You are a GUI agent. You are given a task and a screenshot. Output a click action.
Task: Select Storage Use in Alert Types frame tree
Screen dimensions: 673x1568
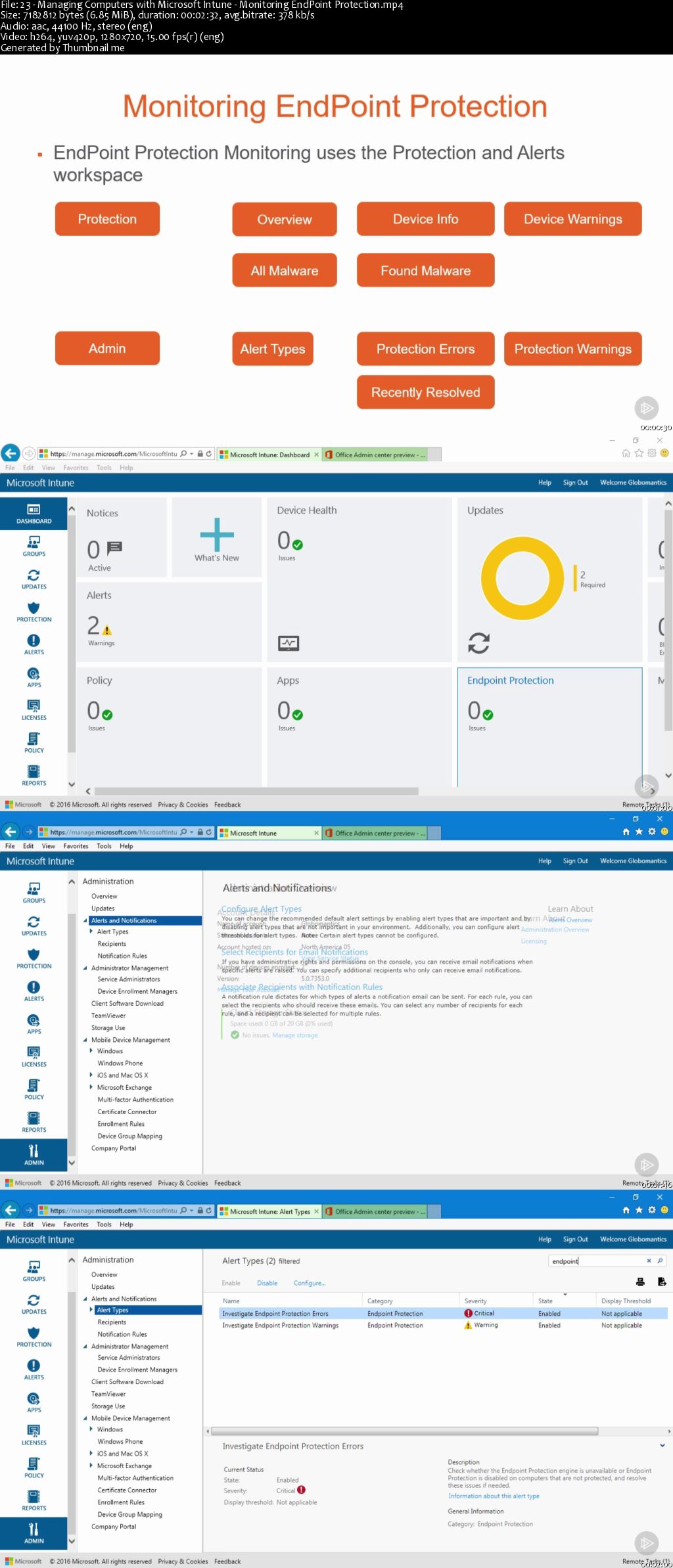click(x=108, y=1406)
